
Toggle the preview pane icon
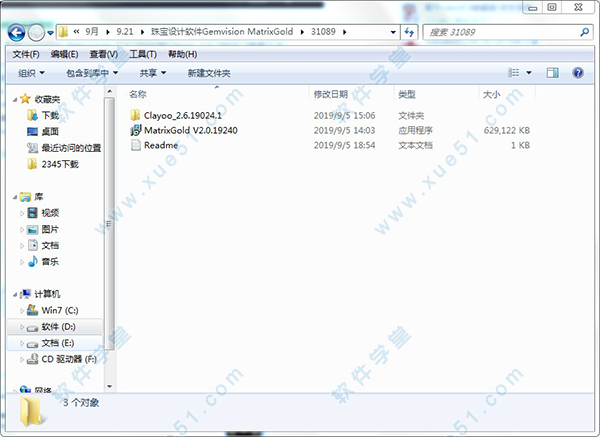pyautogui.click(x=552, y=72)
